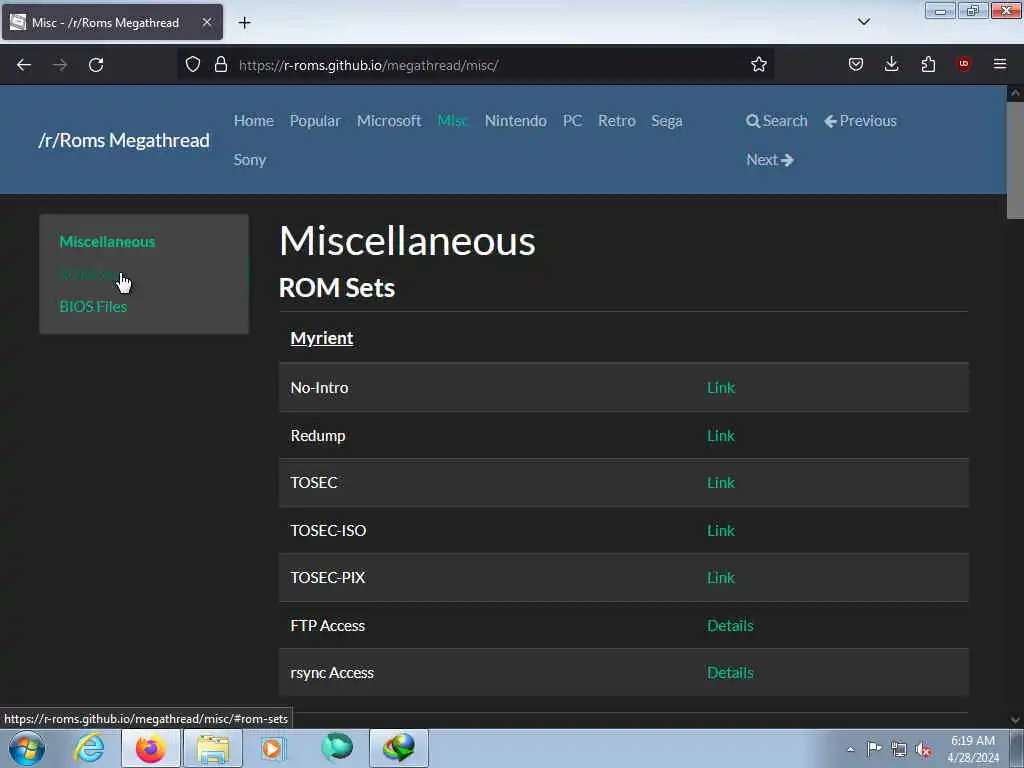Viewport: 1024px width, 768px height.
Task: Click the Search link with magnifier
Action: click(776, 121)
